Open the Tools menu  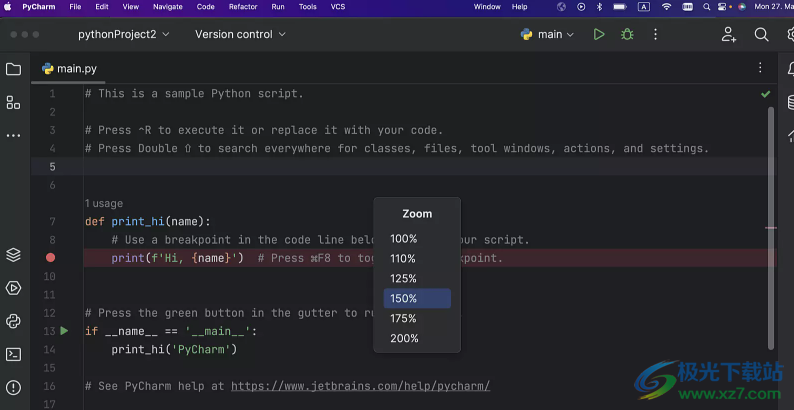307,7
